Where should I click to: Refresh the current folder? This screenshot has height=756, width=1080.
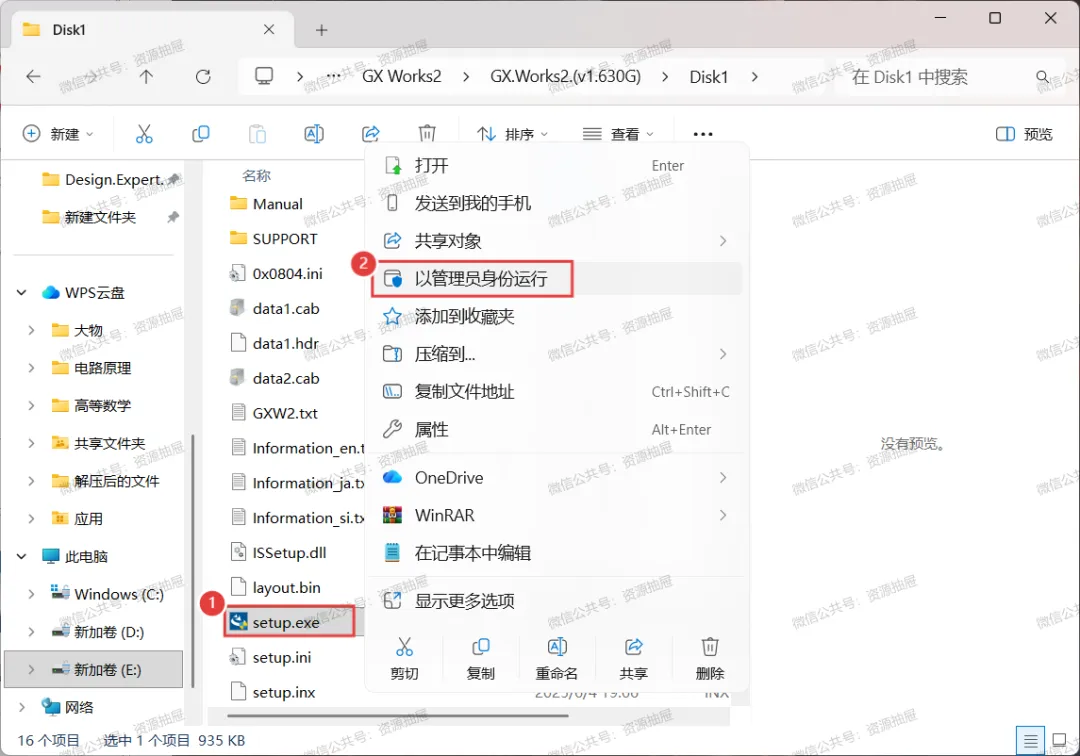click(x=203, y=76)
